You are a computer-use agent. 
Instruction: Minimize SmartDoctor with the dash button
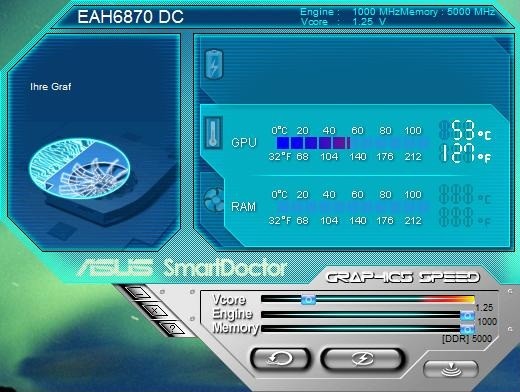[x=139, y=294]
